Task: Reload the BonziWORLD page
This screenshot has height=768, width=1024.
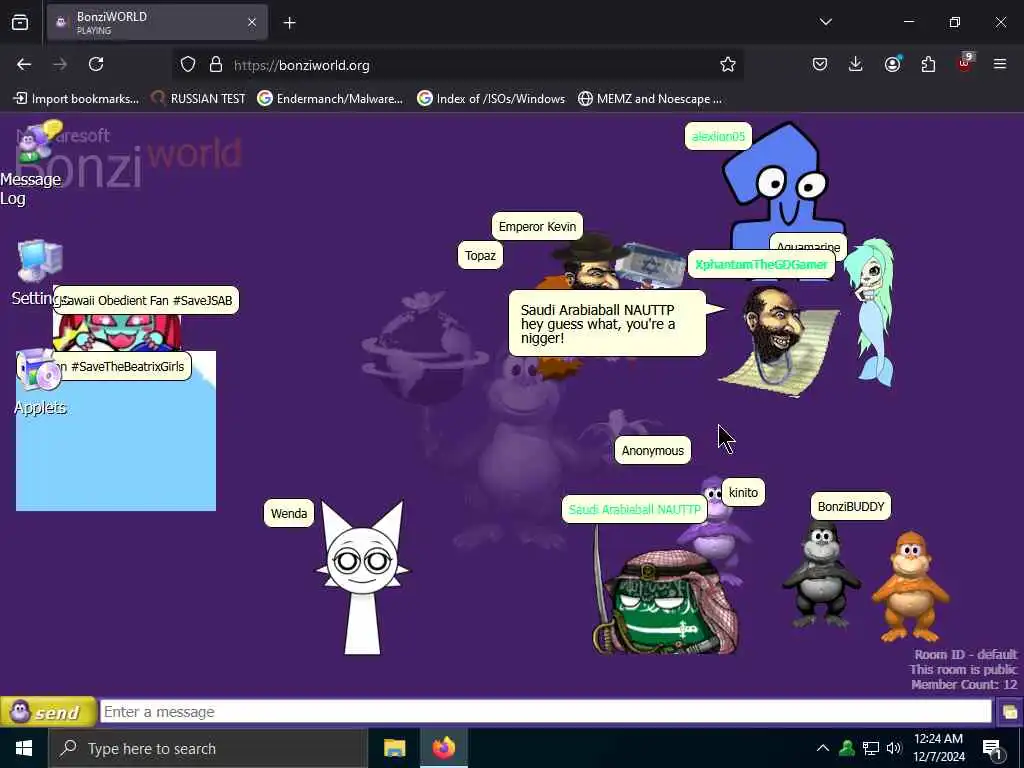Action: 96,65
